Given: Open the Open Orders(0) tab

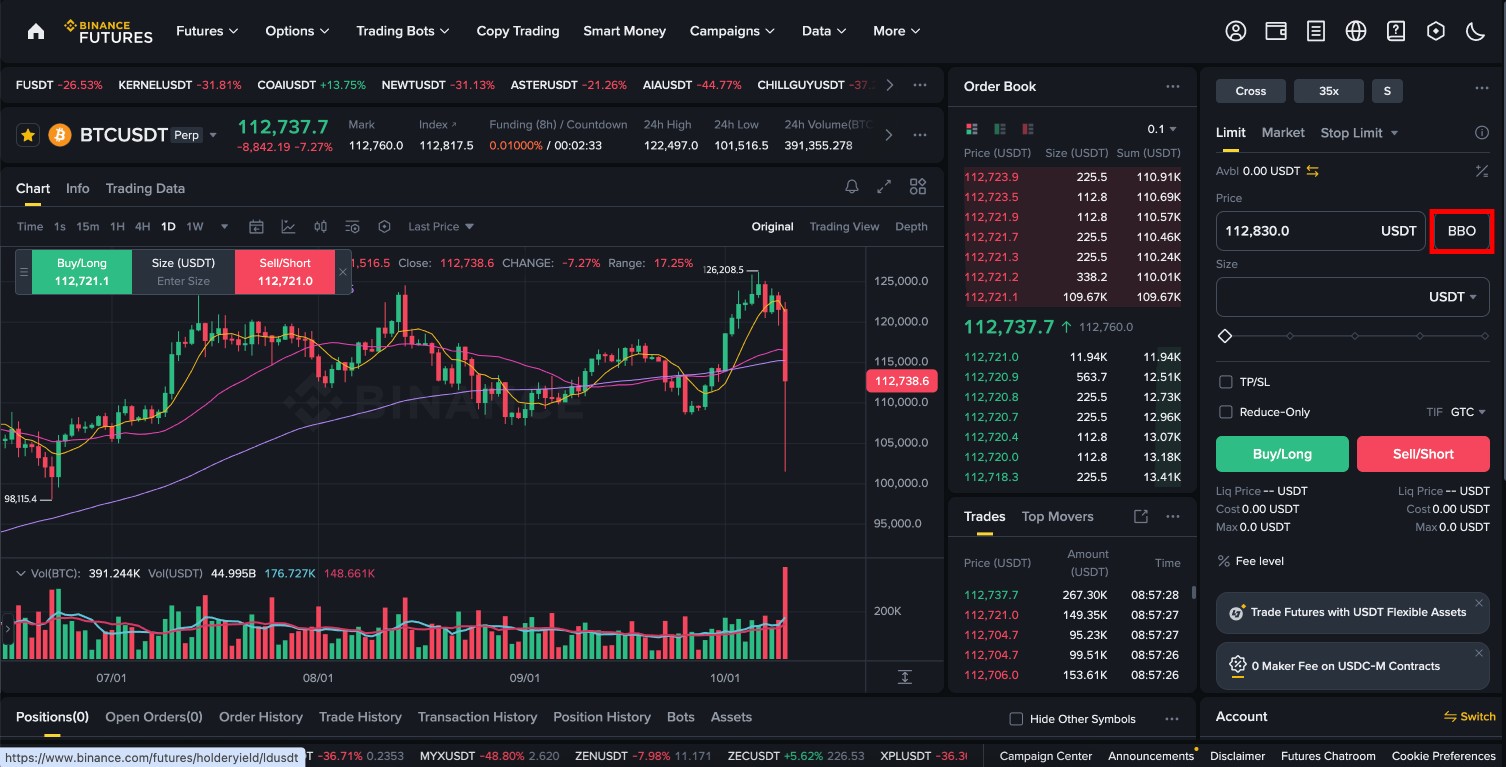Looking at the screenshot, I should 154,717.
